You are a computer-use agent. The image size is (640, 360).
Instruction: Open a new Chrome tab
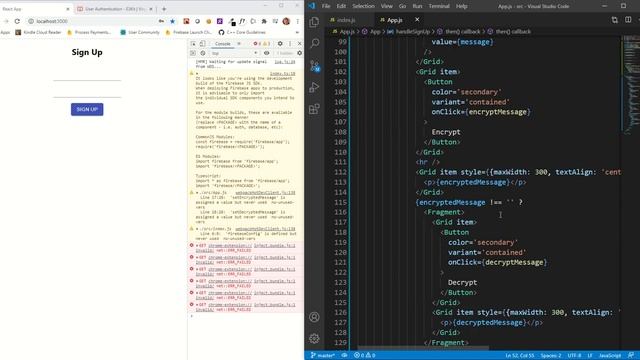coord(164,9)
